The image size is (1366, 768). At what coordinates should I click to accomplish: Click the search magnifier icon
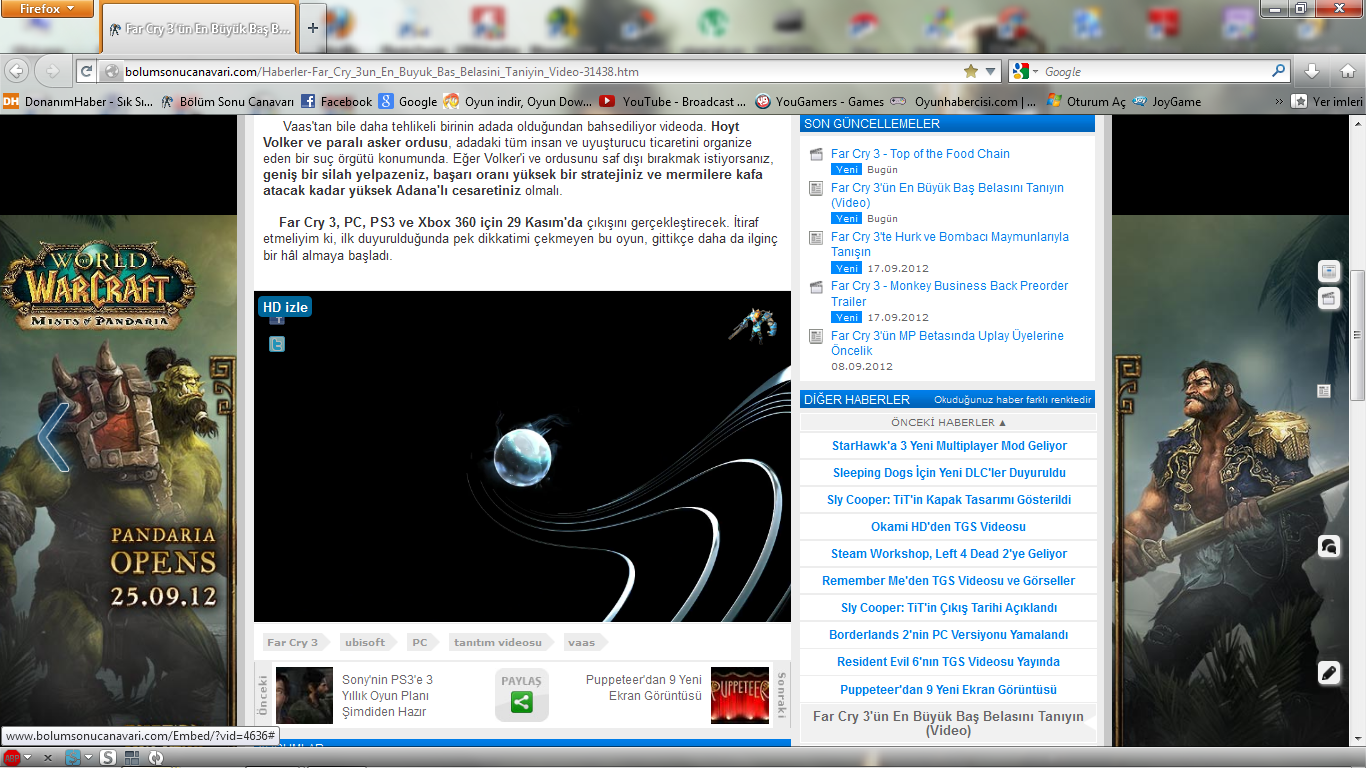tap(1279, 71)
